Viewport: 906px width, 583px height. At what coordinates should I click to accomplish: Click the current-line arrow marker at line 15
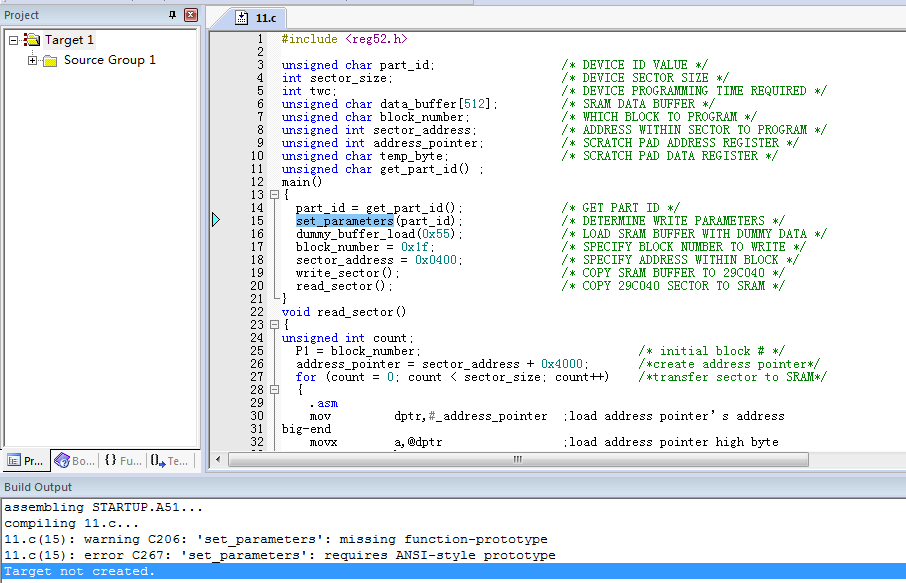(x=216, y=220)
